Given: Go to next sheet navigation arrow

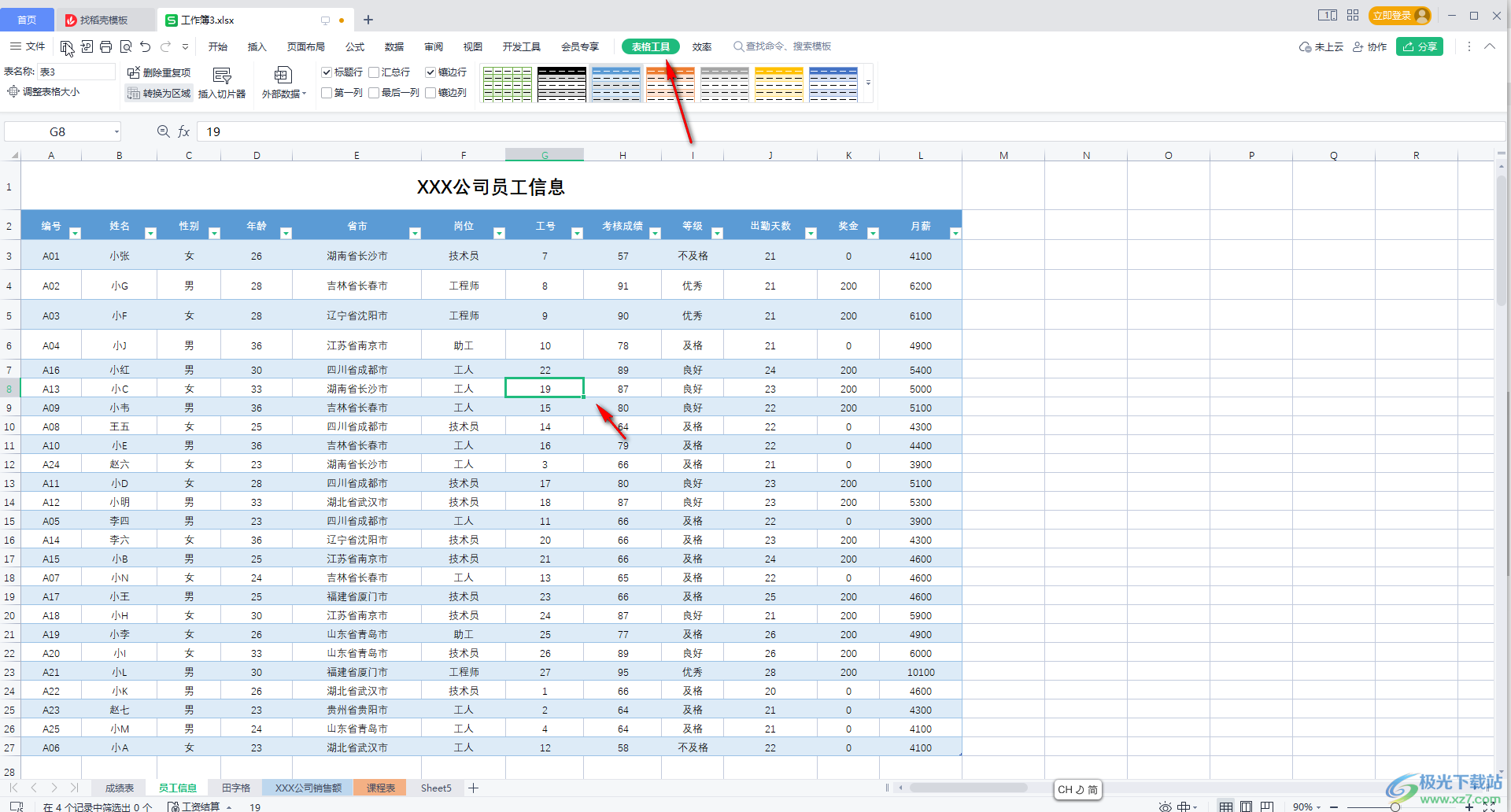Looking at the screenshot, I should point(54,788).
